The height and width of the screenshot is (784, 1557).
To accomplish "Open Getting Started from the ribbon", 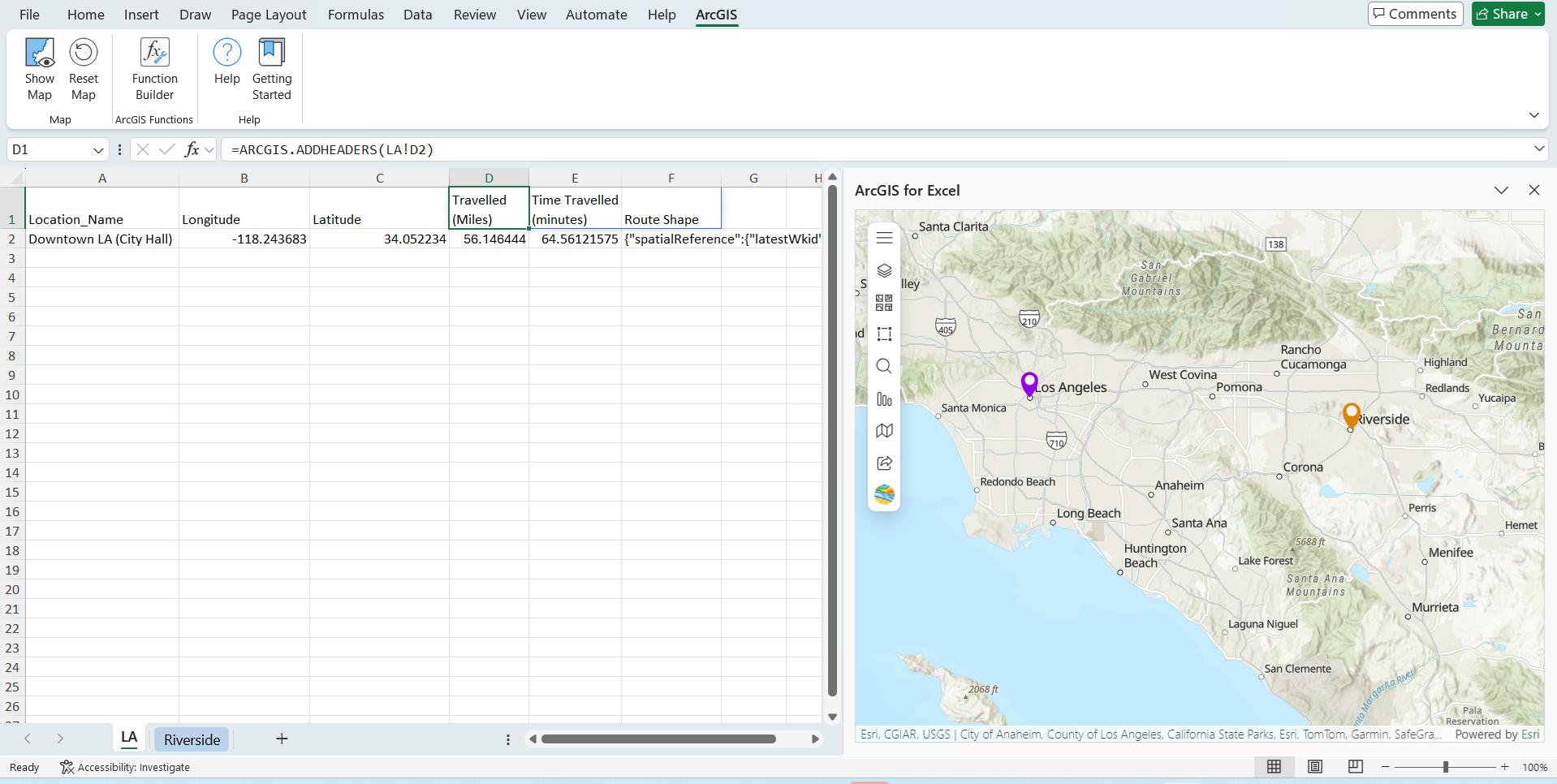I will (x=271, y=70).
